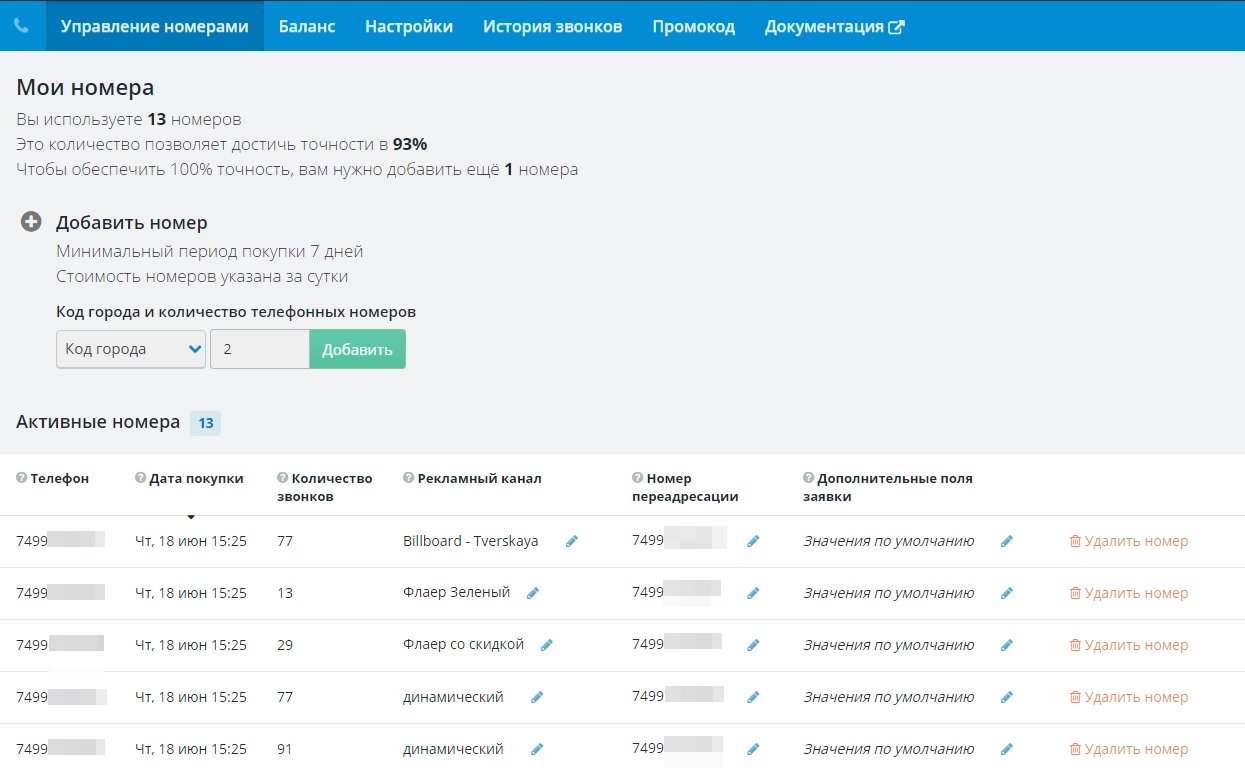Open the Код города dropdown
Viewport: 1245px width, 770px height.
click(x=130, y=348)
